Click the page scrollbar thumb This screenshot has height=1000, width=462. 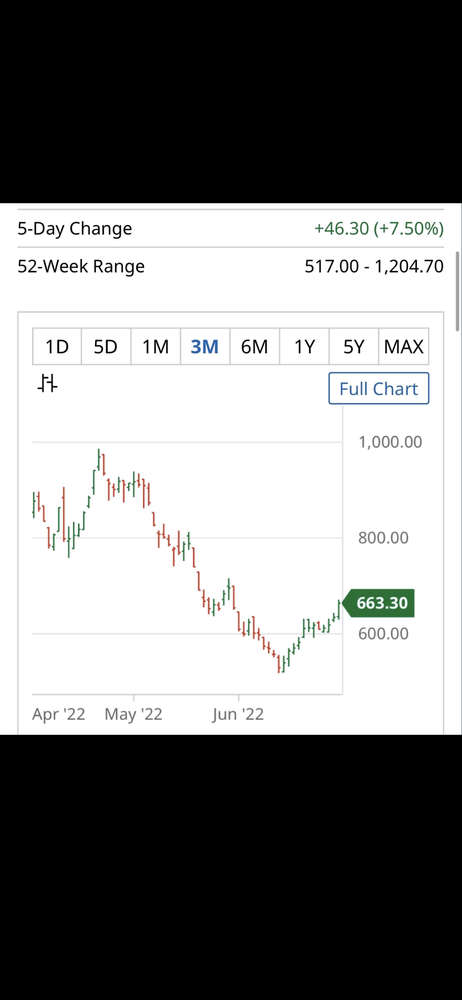458,291
